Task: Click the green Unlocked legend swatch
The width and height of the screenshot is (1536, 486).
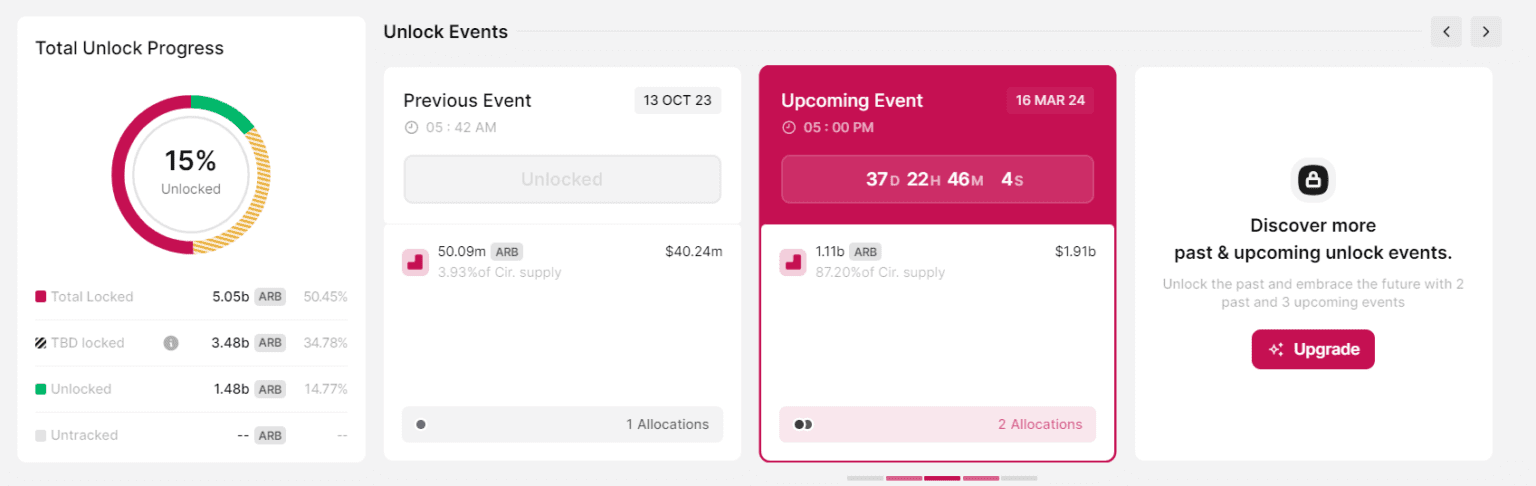Action: [41, 389]
